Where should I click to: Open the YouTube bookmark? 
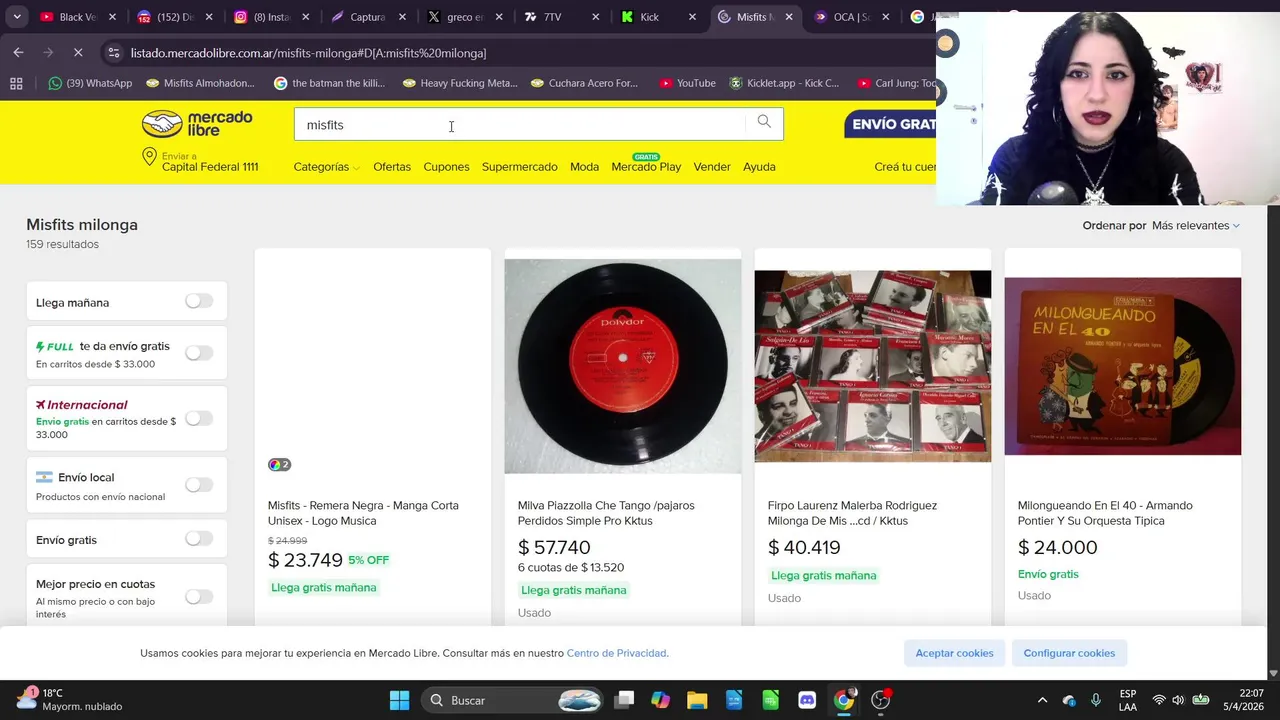[687, 83]
